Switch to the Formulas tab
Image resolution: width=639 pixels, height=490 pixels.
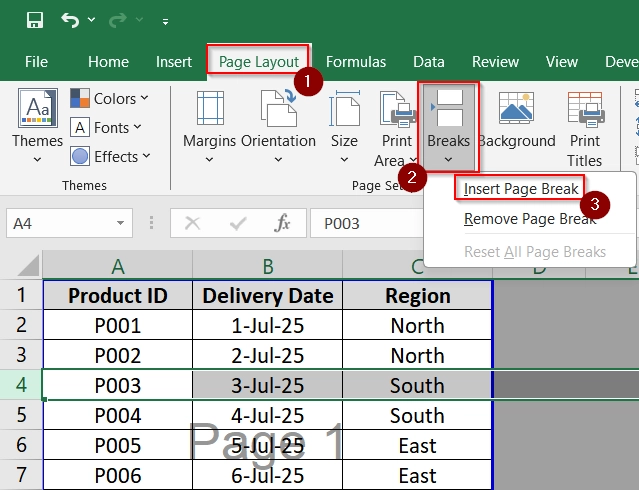tap(356, 62)
